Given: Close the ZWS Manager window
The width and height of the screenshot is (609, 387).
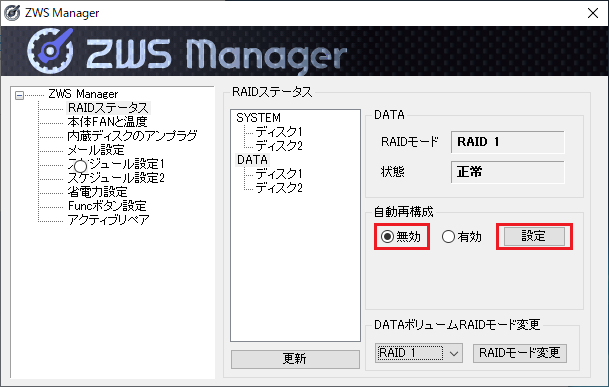Looking at the screenshot, I should click(x=593, y=13).
